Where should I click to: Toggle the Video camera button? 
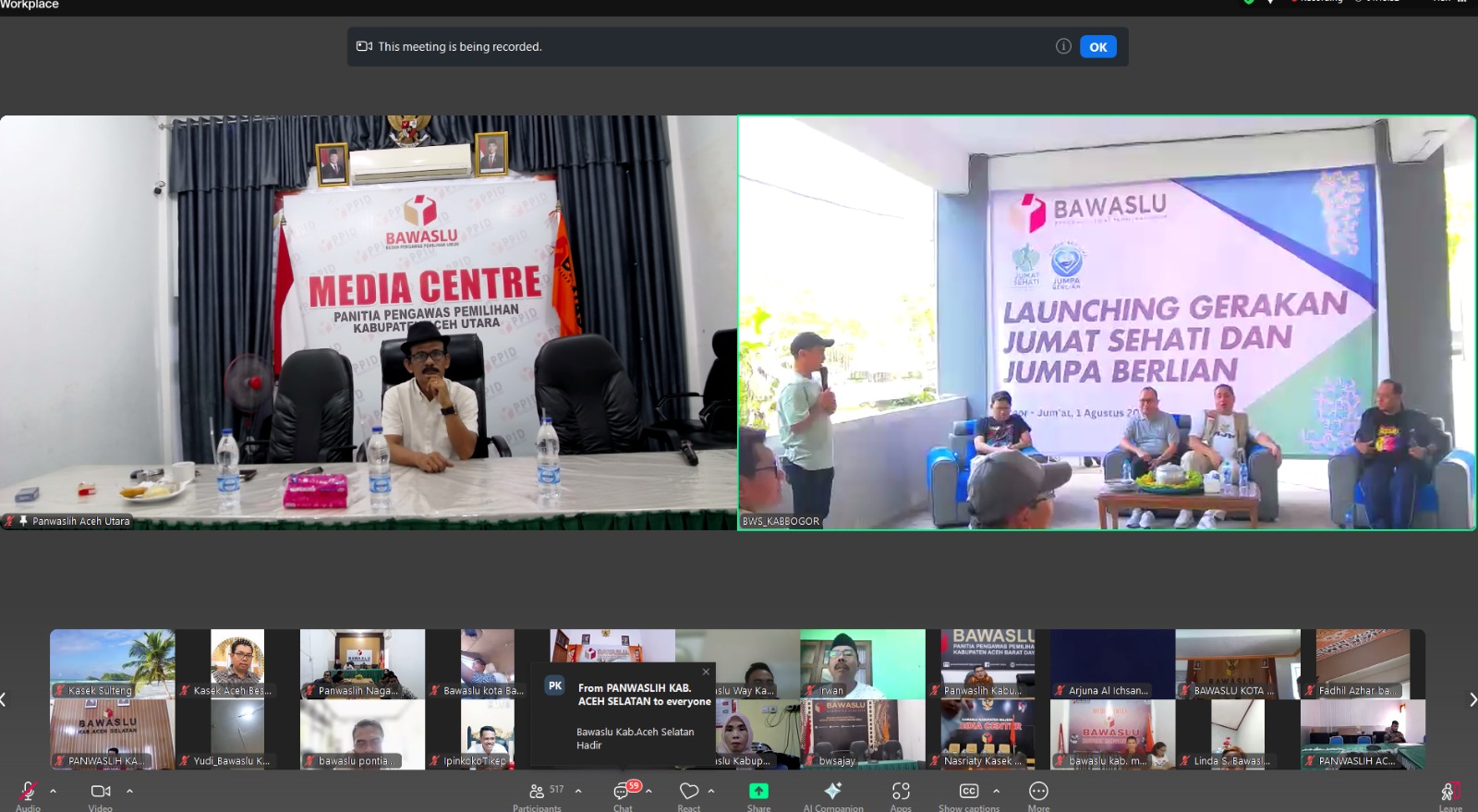pos(101,791)
